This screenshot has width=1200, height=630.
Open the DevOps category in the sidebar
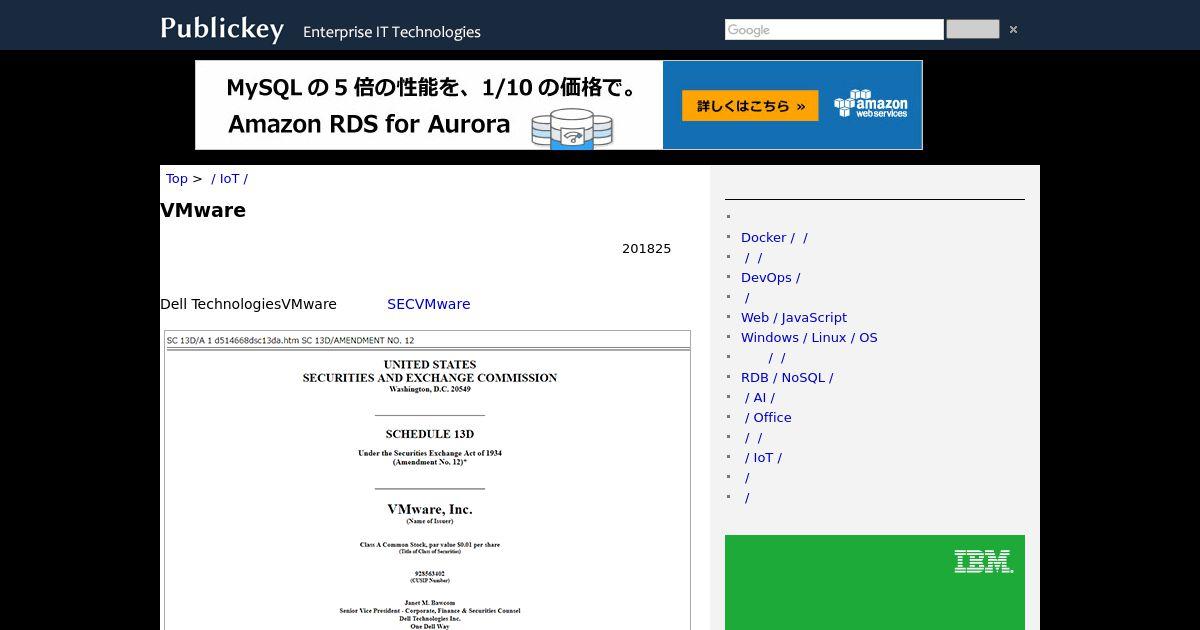coord(770,277)
